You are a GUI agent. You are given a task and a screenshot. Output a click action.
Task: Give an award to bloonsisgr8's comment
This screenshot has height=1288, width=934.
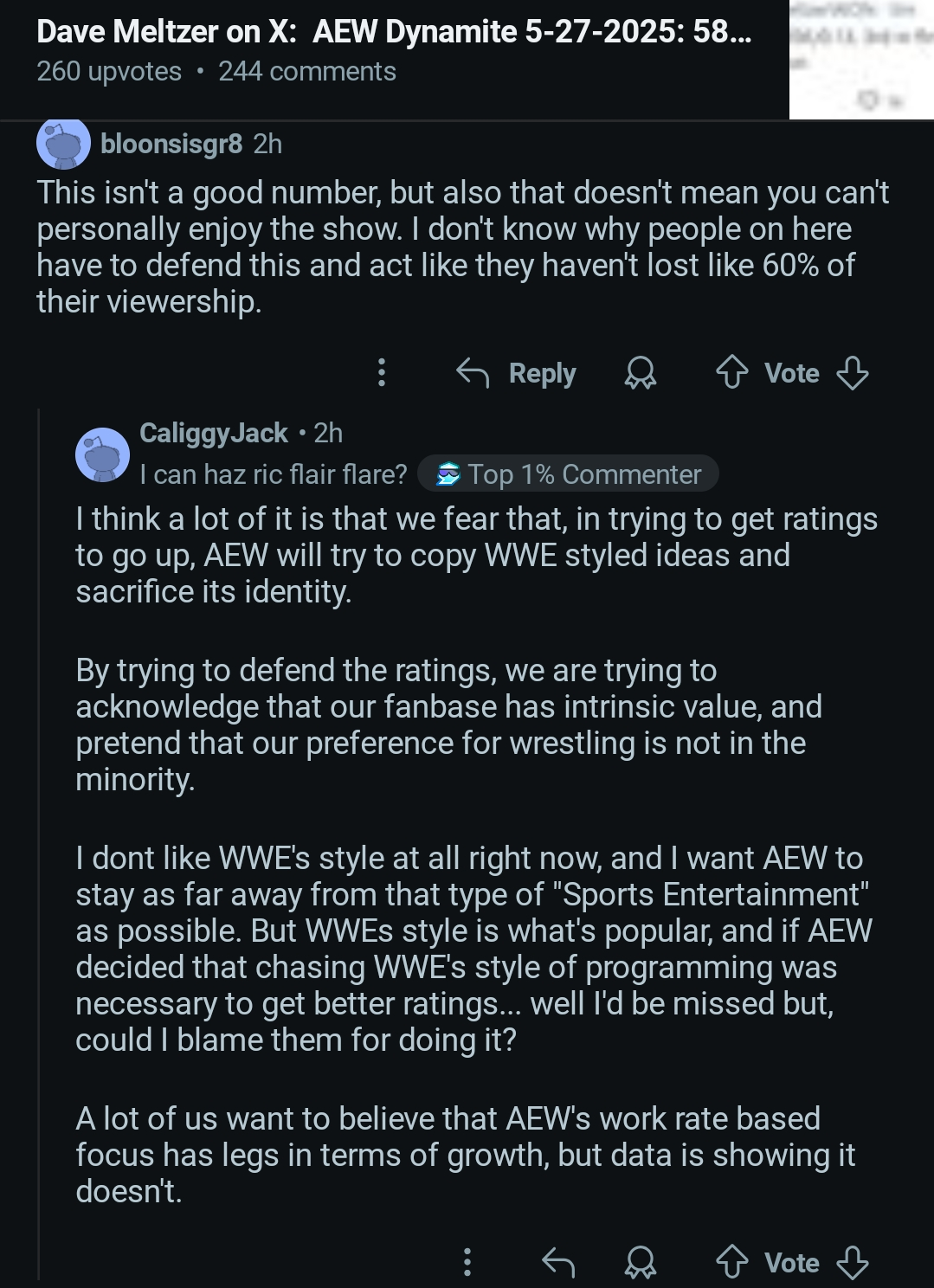(641, 373)
